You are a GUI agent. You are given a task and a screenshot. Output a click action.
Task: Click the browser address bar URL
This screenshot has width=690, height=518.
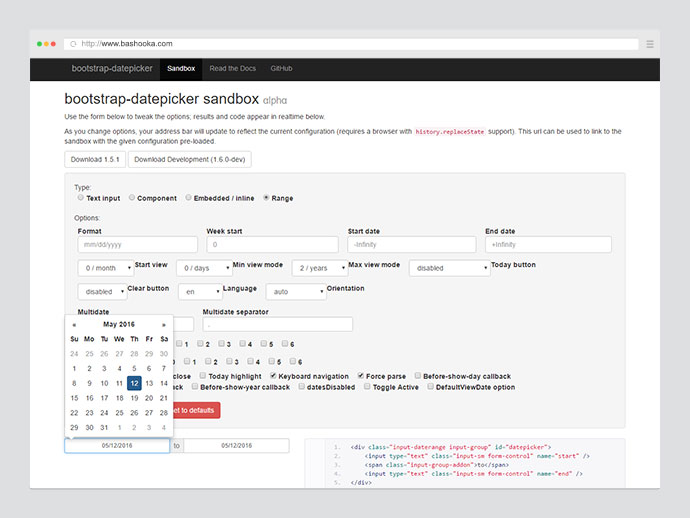(x=127, y=44)
